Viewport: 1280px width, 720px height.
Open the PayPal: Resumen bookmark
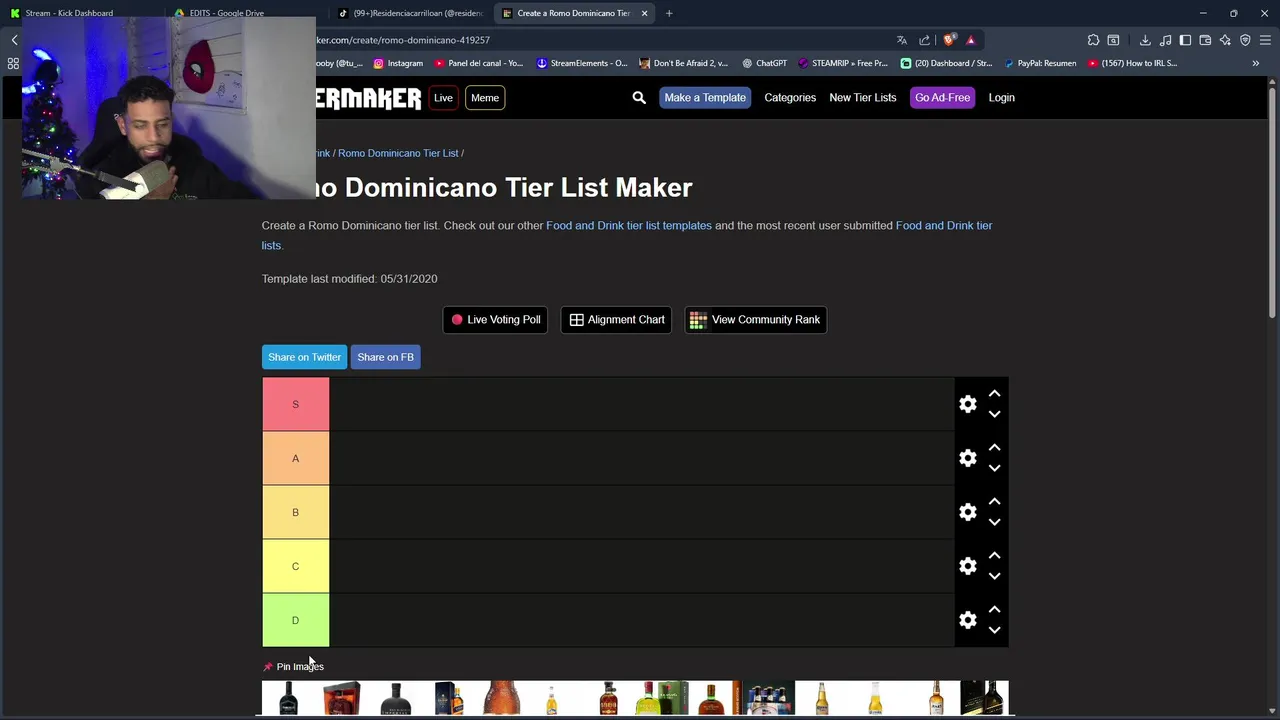click(x=1039, y=63)
